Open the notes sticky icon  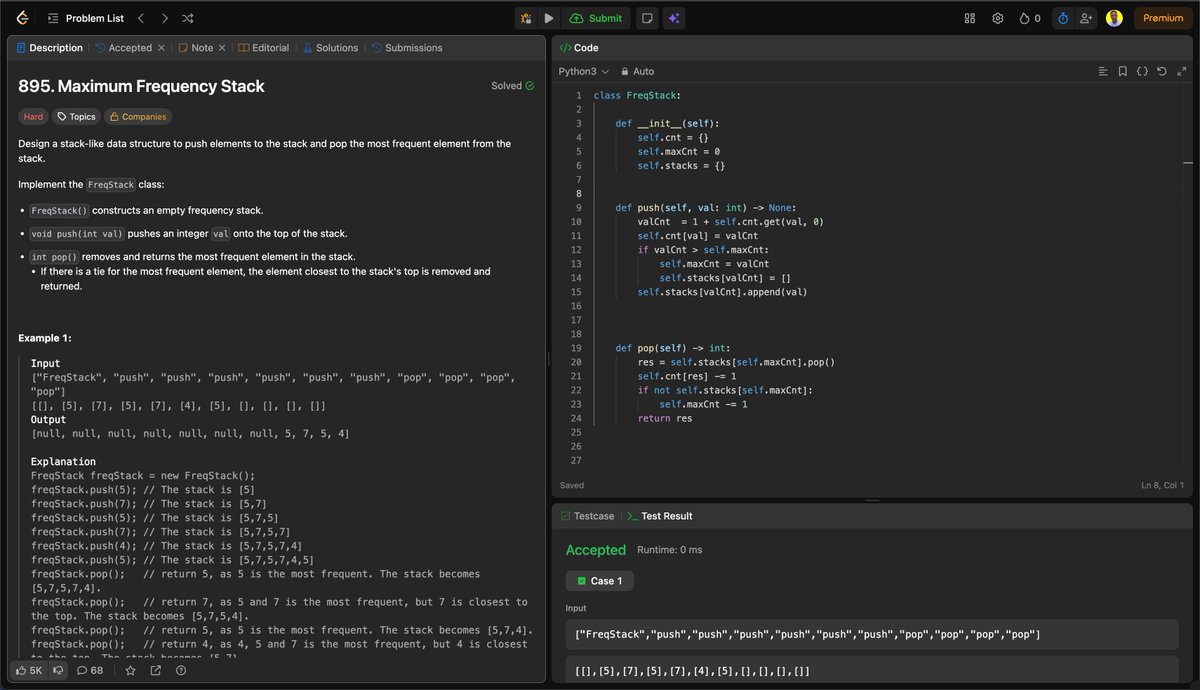[647, 18]
